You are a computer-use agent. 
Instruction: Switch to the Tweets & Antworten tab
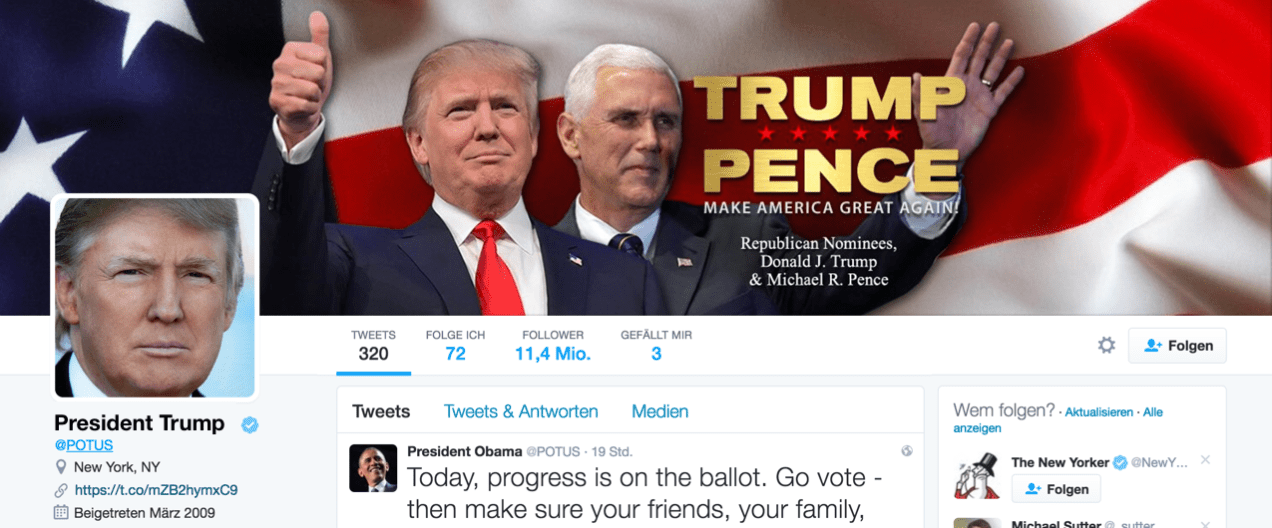click(521, 411)
